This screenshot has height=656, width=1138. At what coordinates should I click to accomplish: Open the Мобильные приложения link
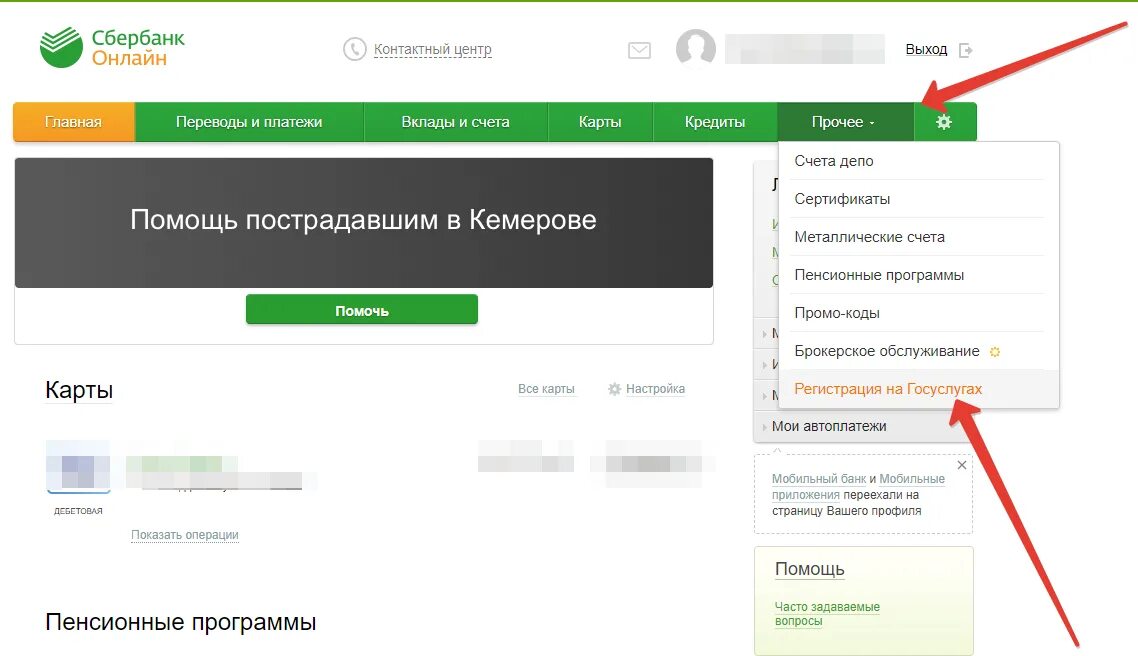859,487
